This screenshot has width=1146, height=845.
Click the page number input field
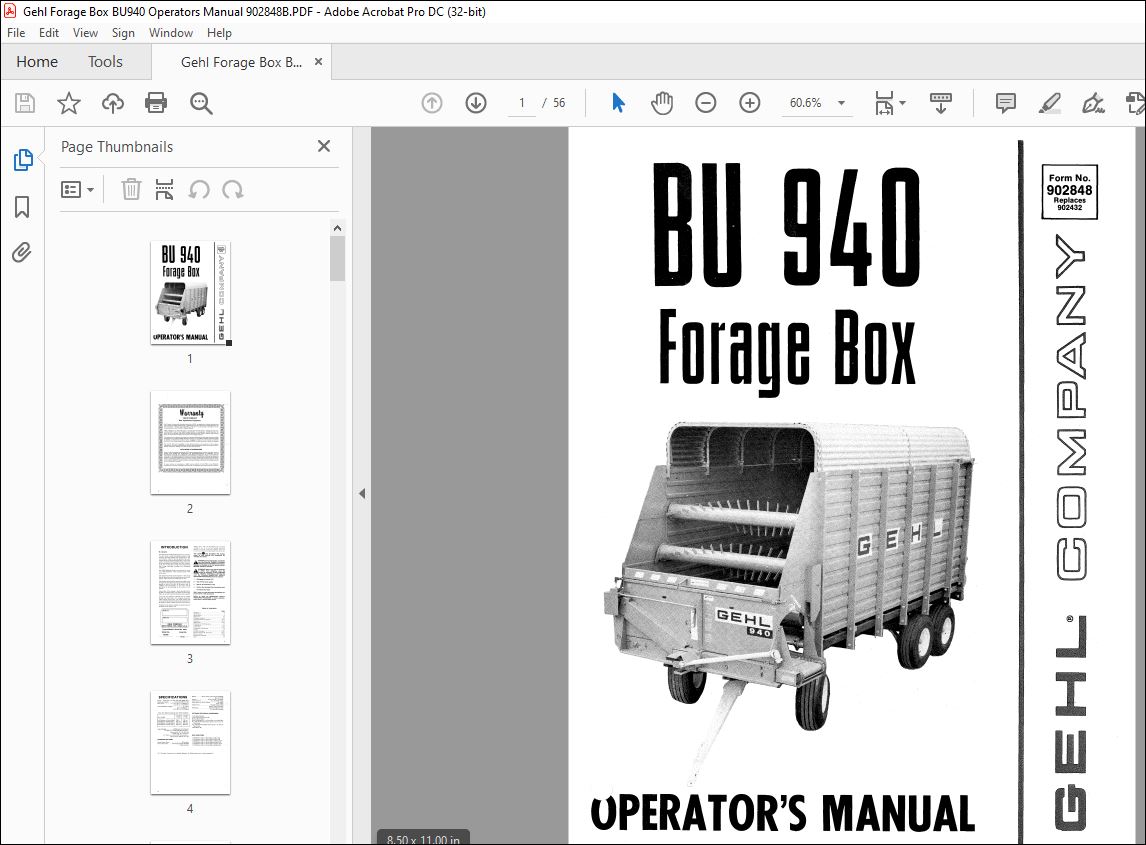point(522,103)
